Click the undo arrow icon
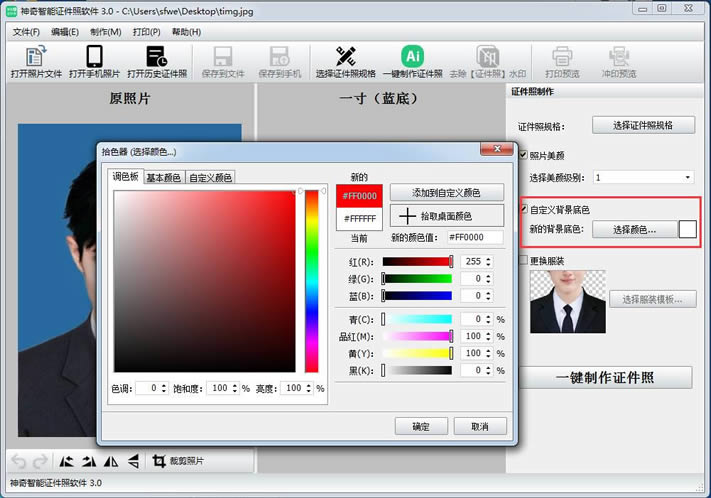The image size is (711, 498). 18,461
